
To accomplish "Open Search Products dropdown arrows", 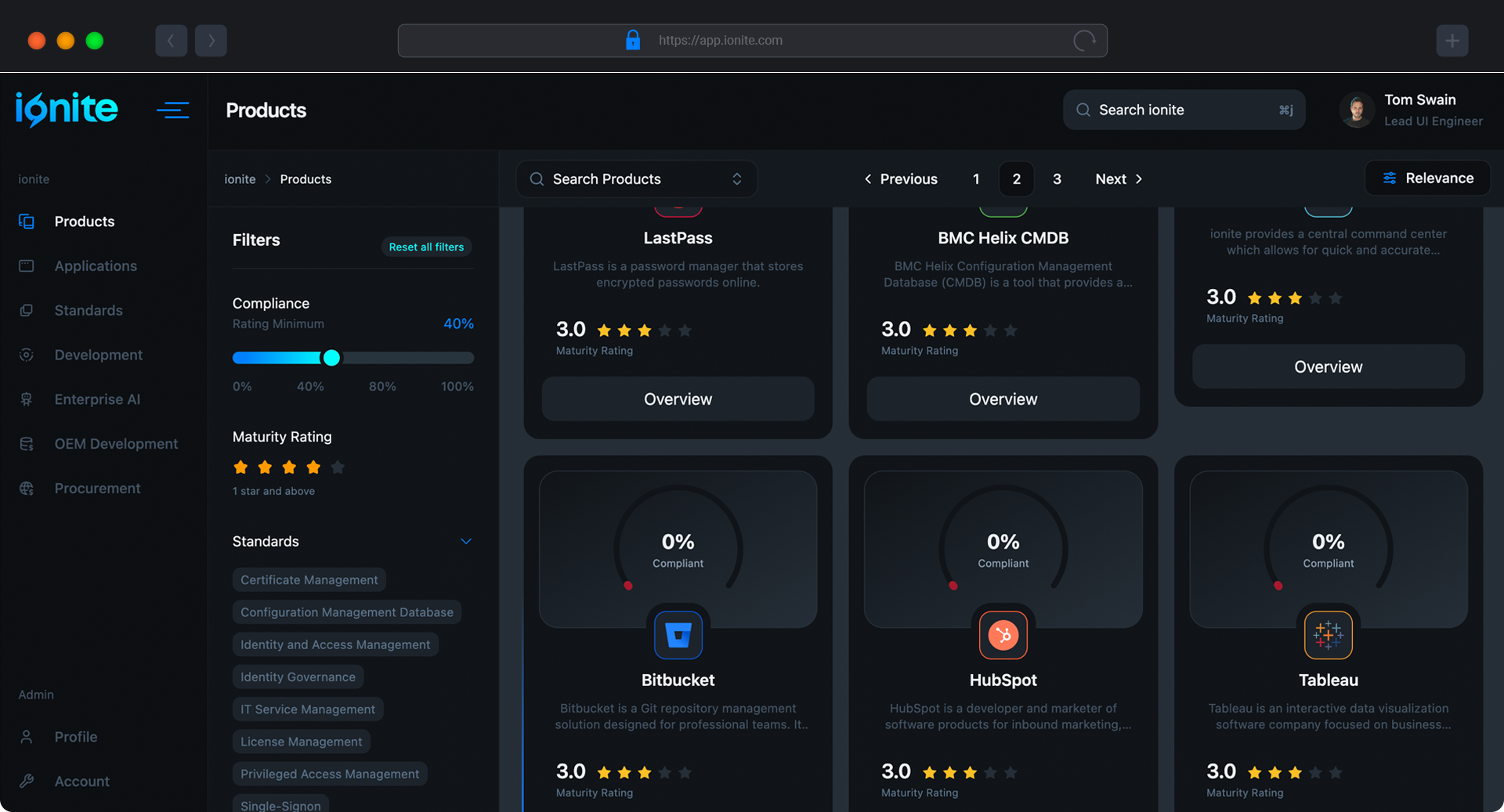I will (x=737, y=179).
